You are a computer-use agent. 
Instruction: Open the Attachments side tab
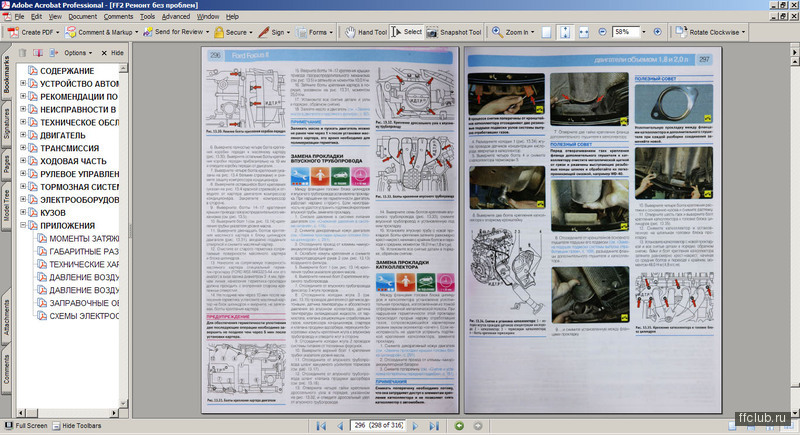pos(6,316)
